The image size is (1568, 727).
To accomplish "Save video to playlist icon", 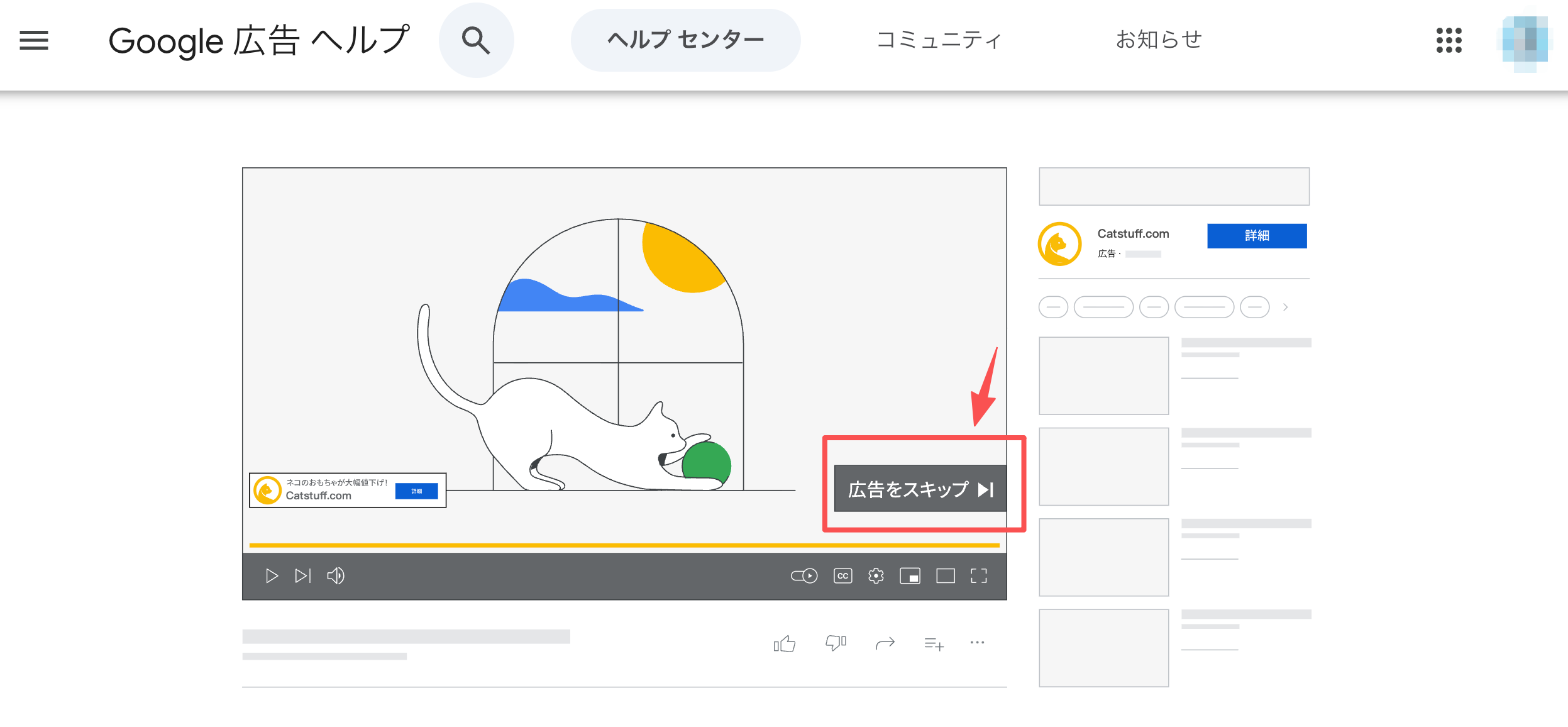I will point(934,644).
